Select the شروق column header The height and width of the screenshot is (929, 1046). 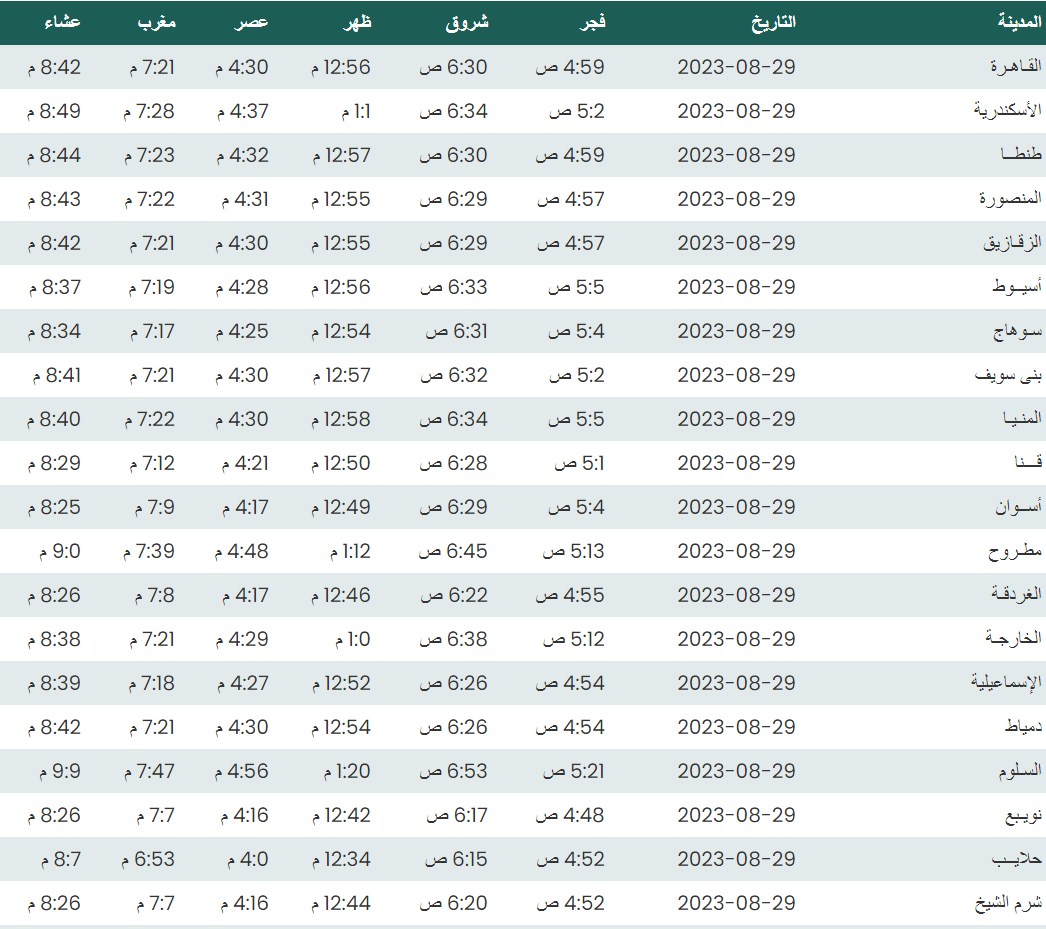click(467, 23)
